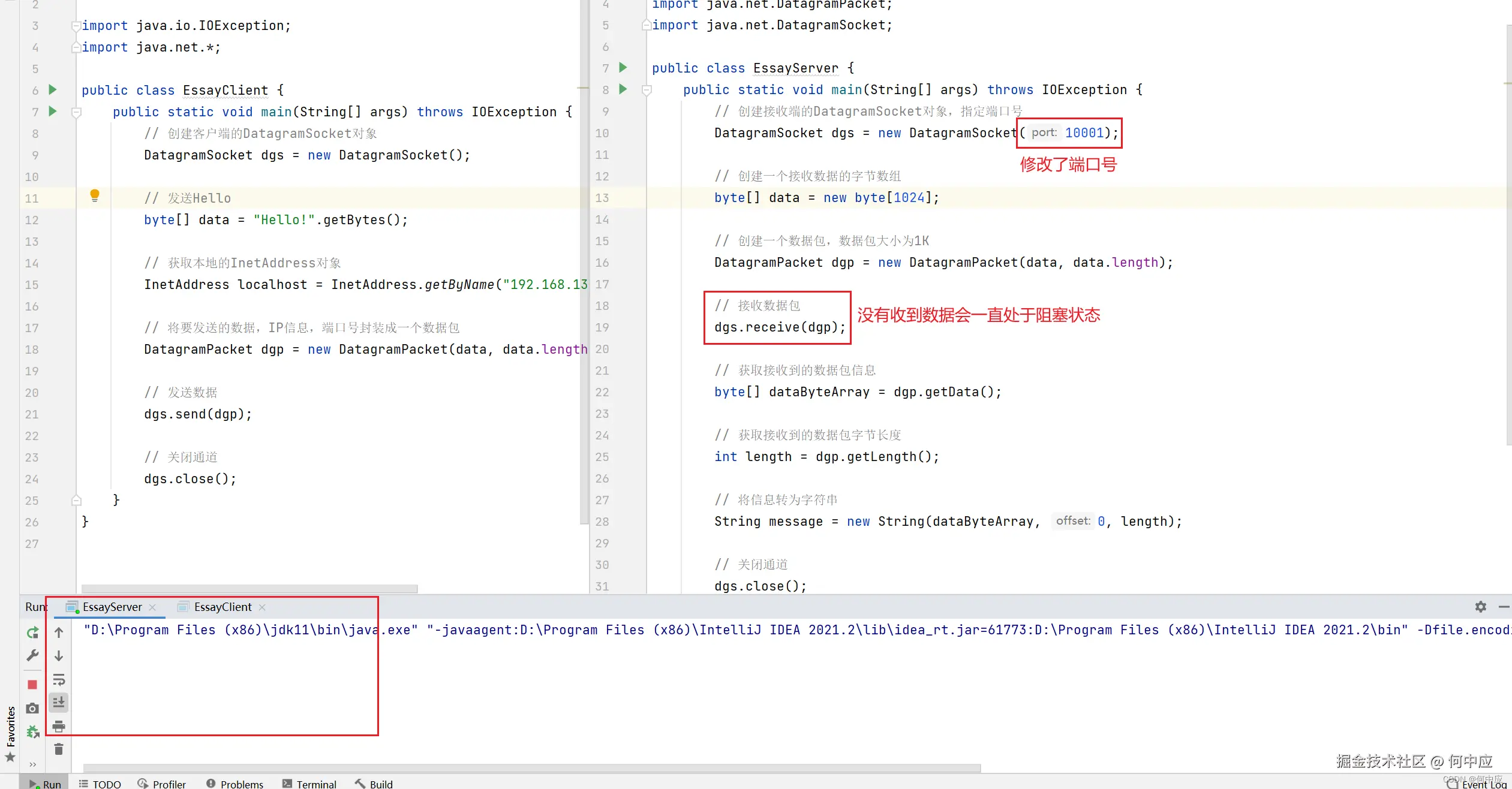The image size is (1512, 789).
Task: Switch to the EssayClient run tab
Action: pyautogui.click(x=223, y=607)
